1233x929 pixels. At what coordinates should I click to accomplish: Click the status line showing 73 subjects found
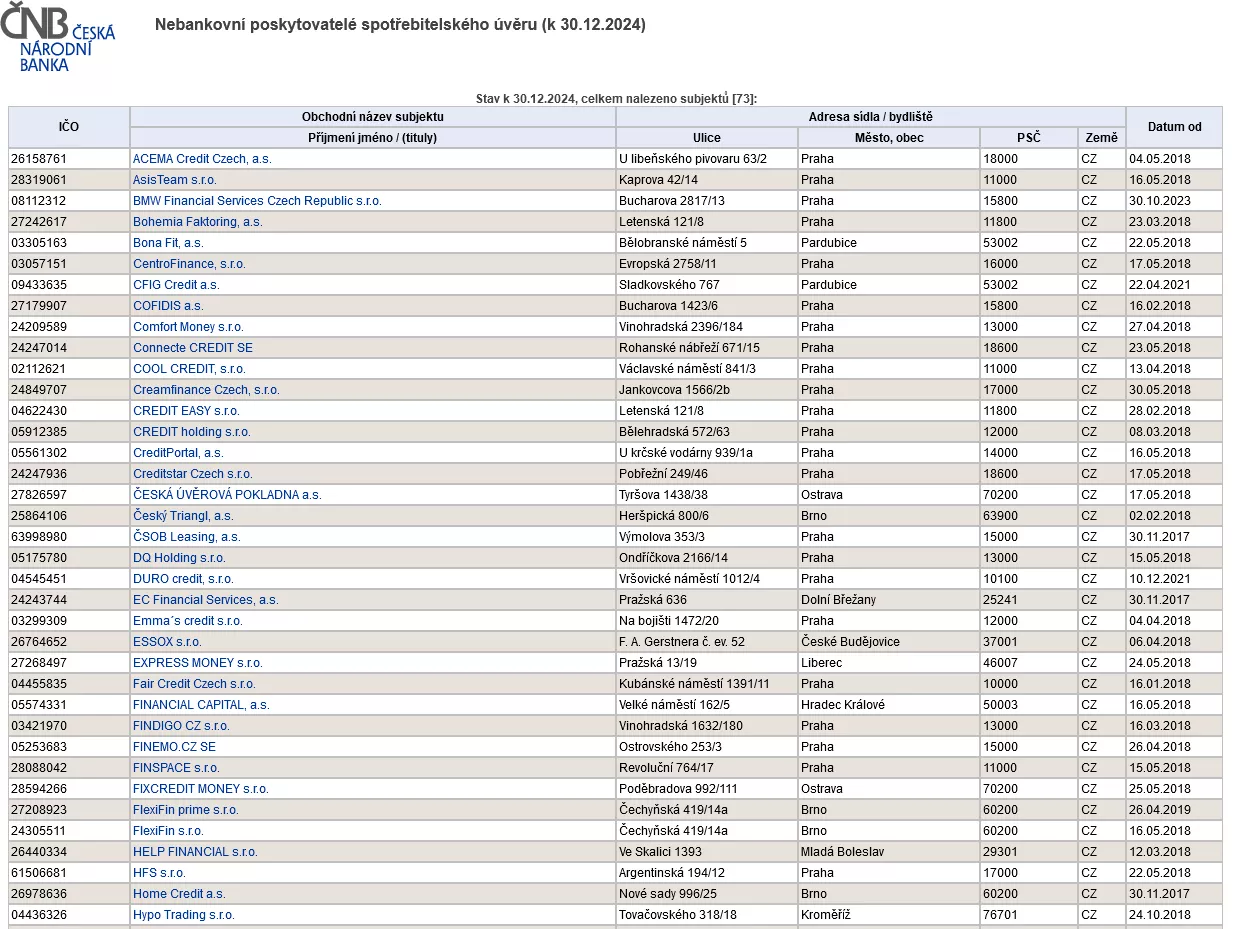617,98
